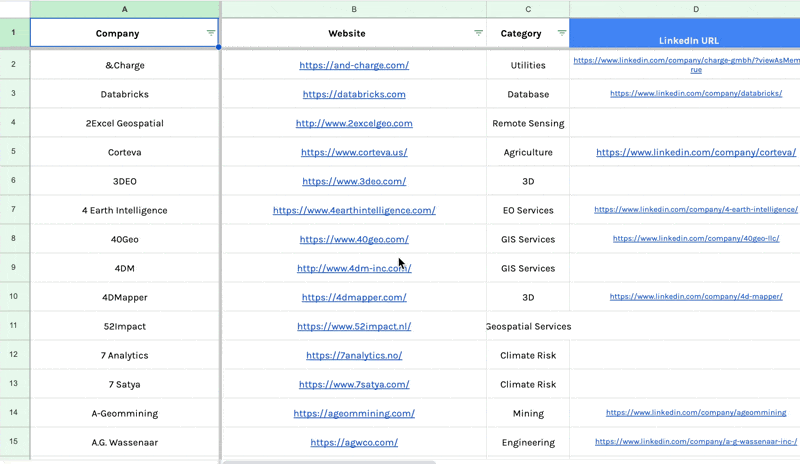Image resolution: width=800 pixels, height=464 pixels.
Task: Select column C header
Action: (x=528, y=9)
